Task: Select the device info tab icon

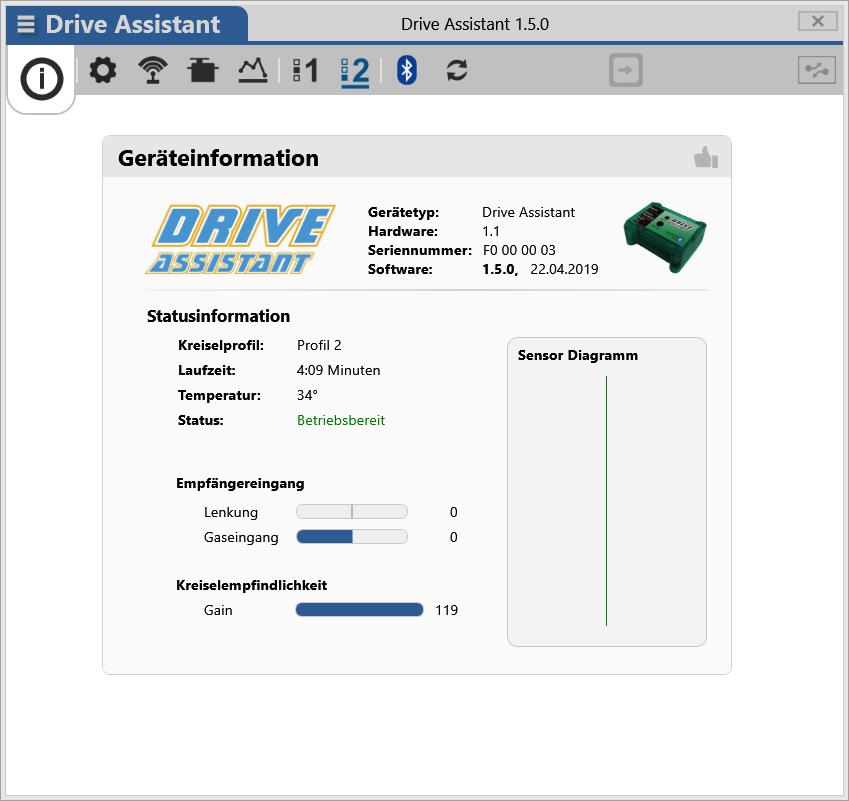Action: pyautogui.click(x=42, y=79)
